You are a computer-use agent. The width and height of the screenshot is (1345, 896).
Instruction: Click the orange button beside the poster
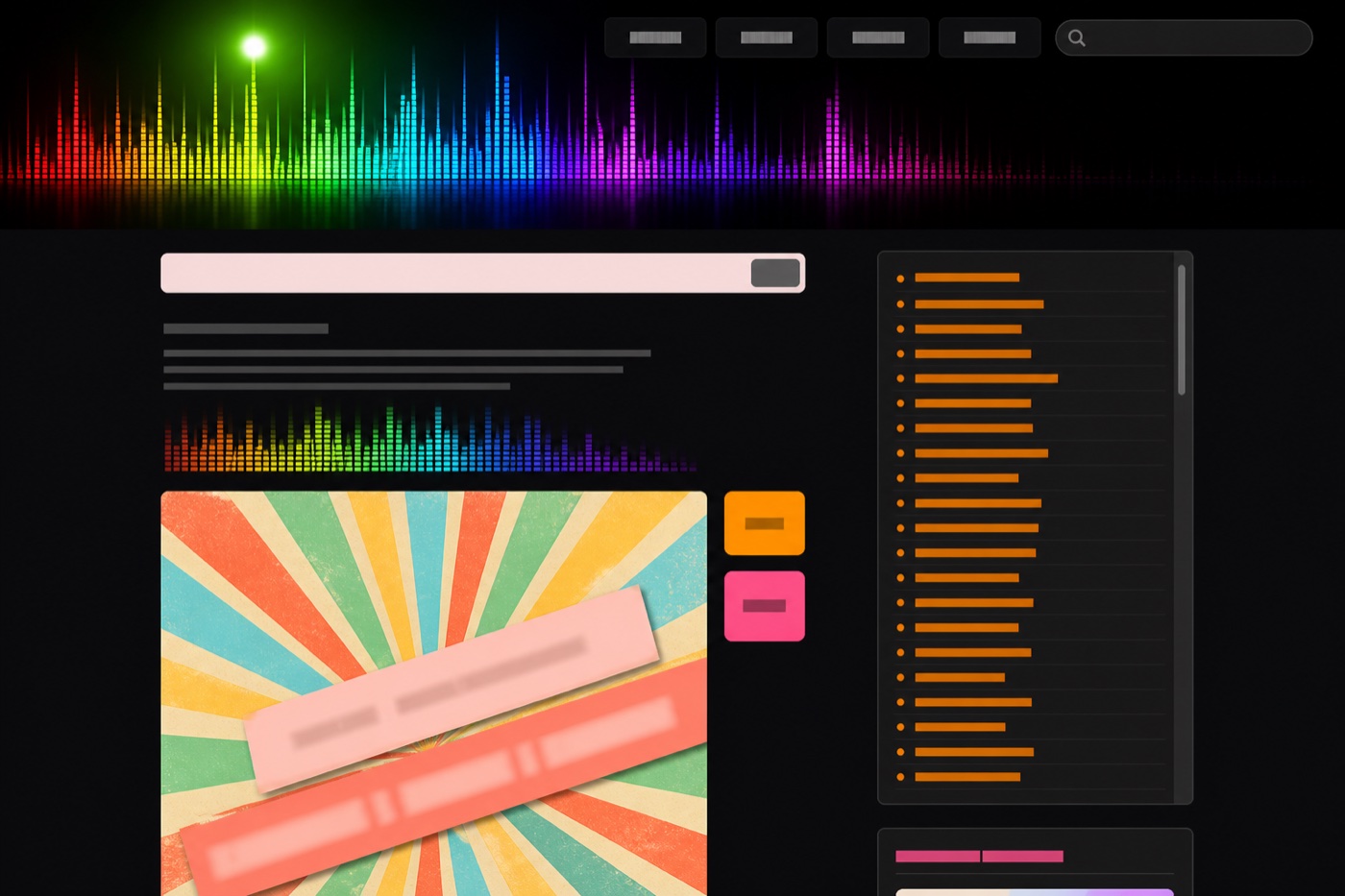[765, 523]
